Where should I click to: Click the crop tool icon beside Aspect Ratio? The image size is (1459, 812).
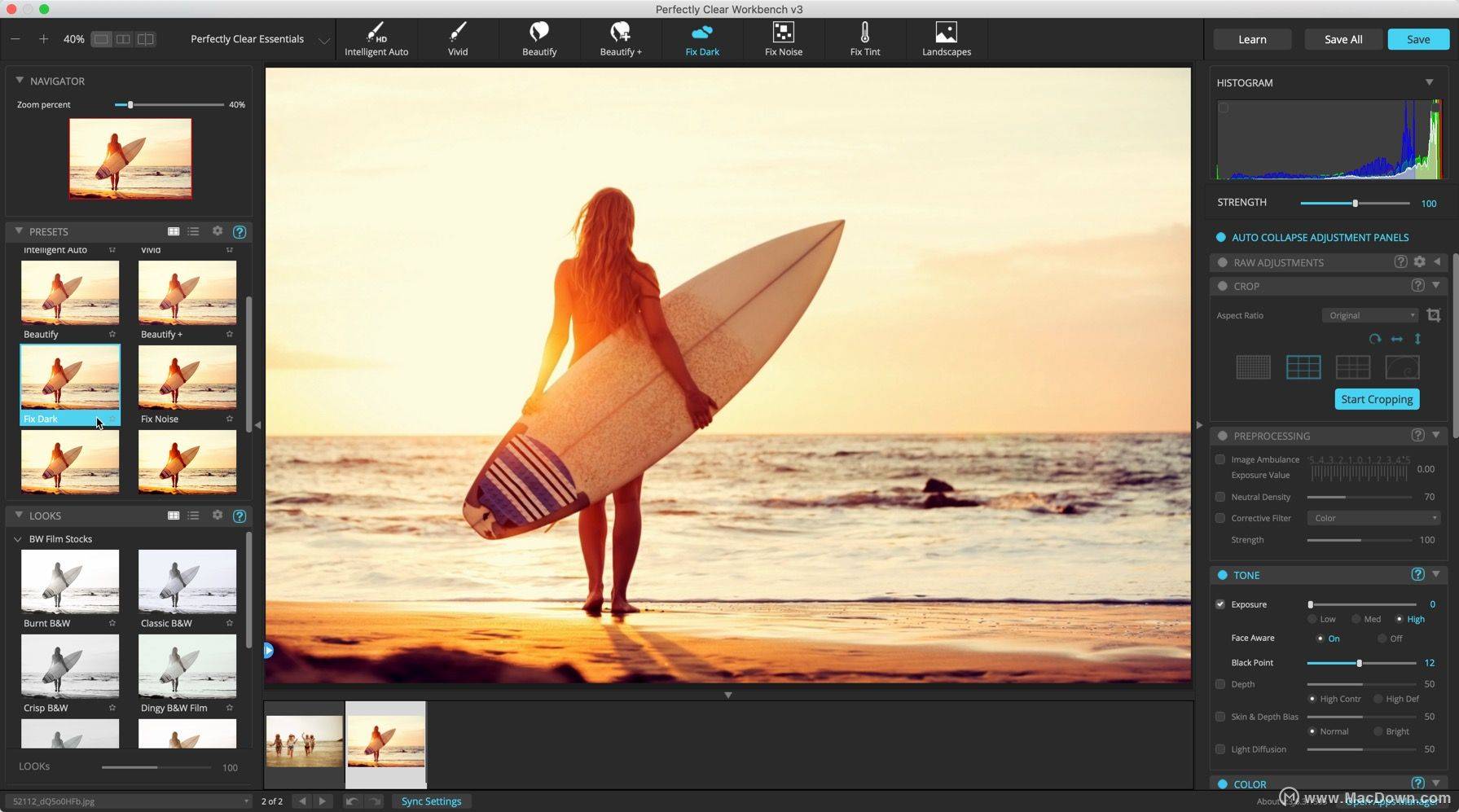point(1433,315)
